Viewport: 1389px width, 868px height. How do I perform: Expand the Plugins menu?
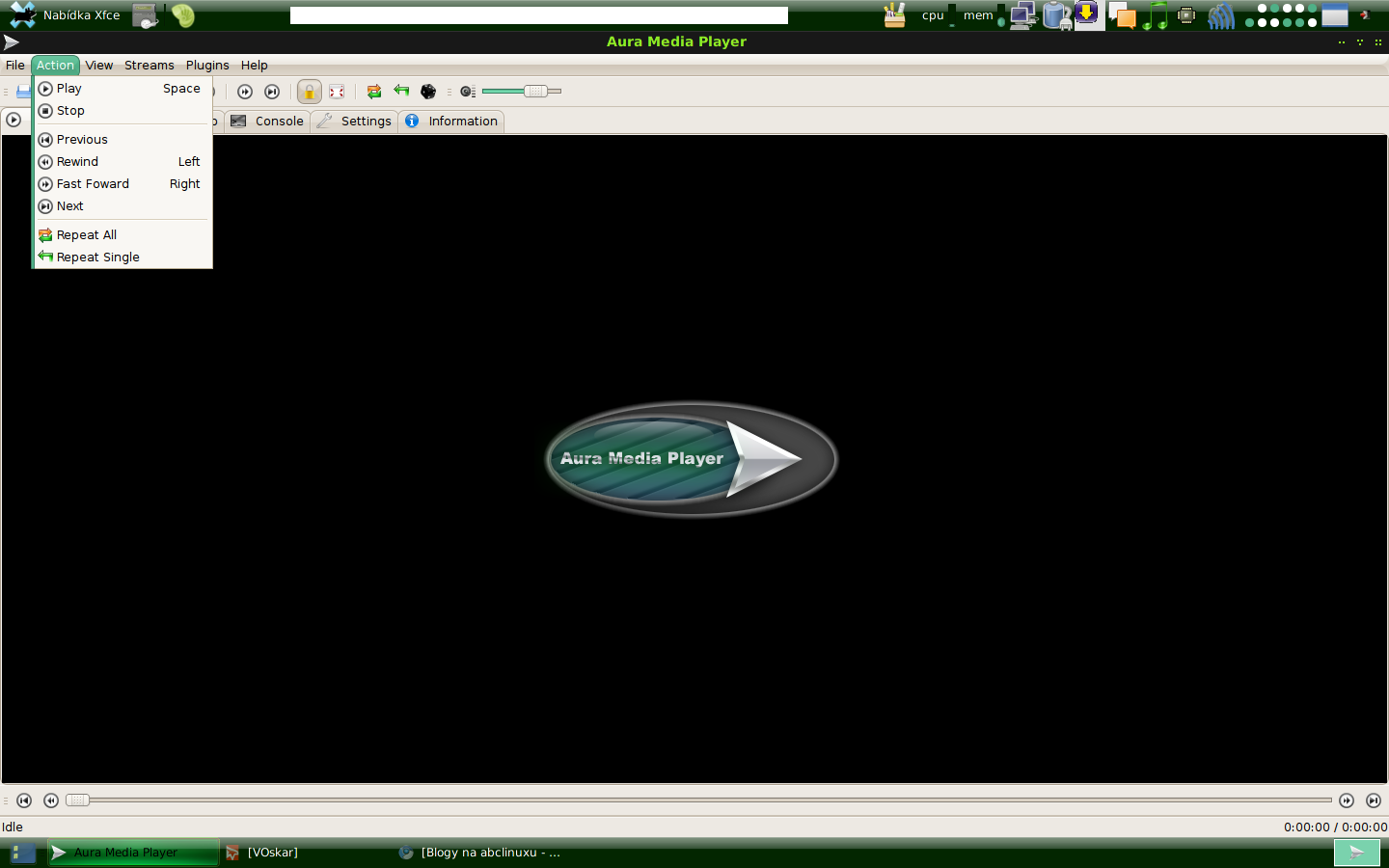[x=207, y=66]
